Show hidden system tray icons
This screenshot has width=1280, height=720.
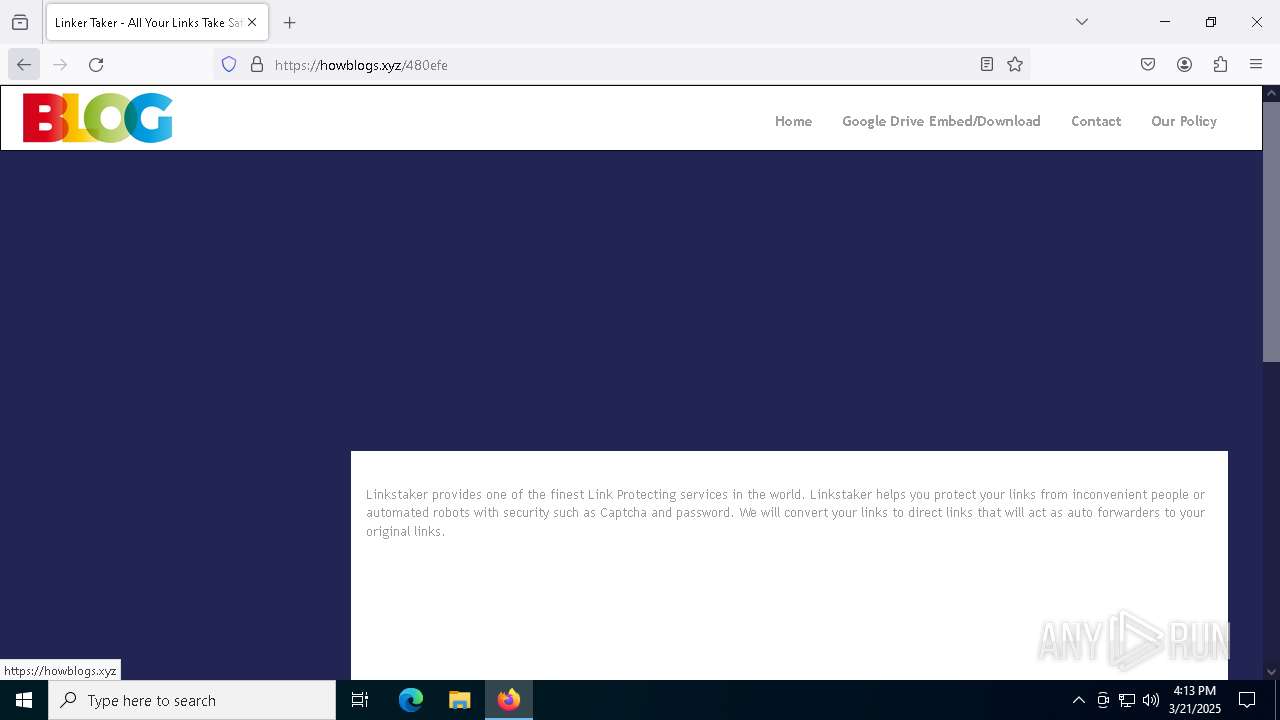(1078, 700)
